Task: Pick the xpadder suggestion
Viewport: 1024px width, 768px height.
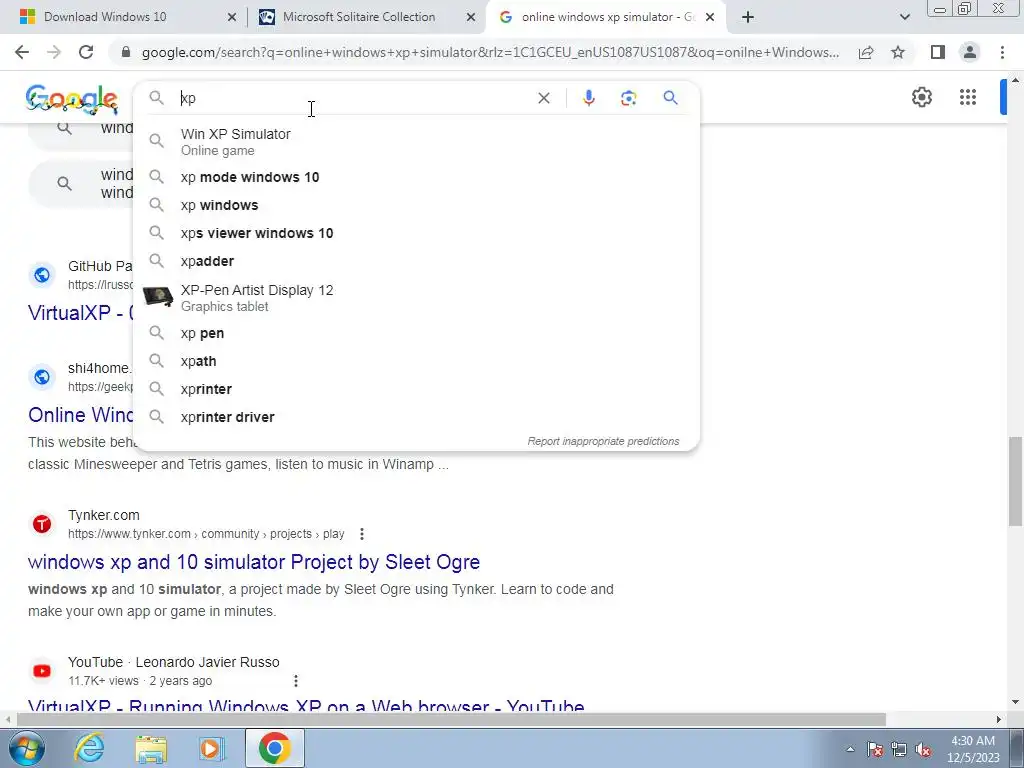Action: click(x=417, y=261)
